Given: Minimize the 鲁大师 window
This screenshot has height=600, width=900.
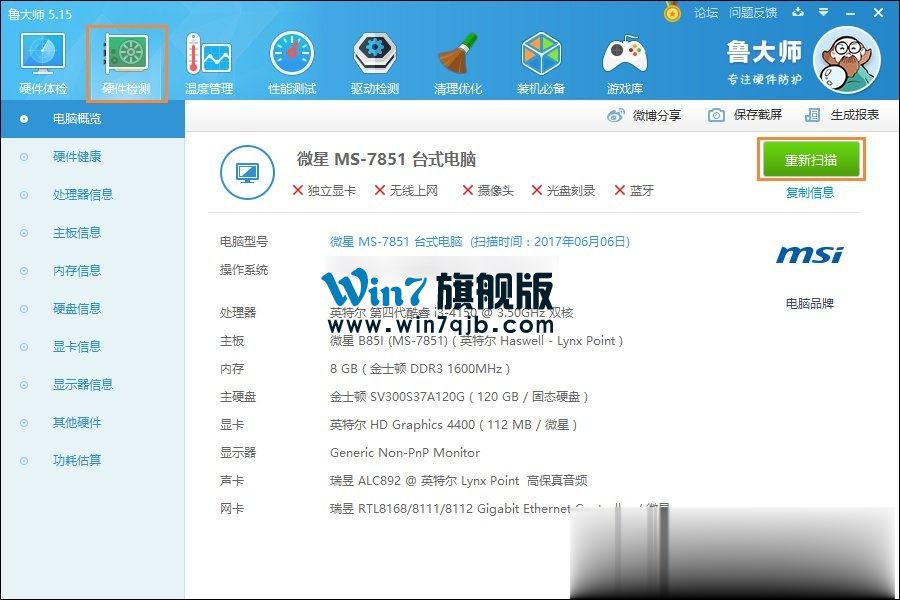Looking at the screenshot, I should [851, 13].
